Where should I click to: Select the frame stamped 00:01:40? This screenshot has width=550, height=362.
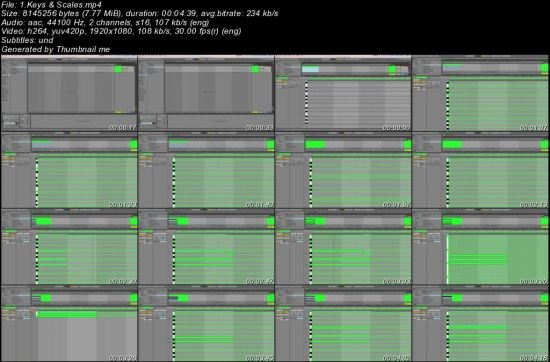click(206, 170)
